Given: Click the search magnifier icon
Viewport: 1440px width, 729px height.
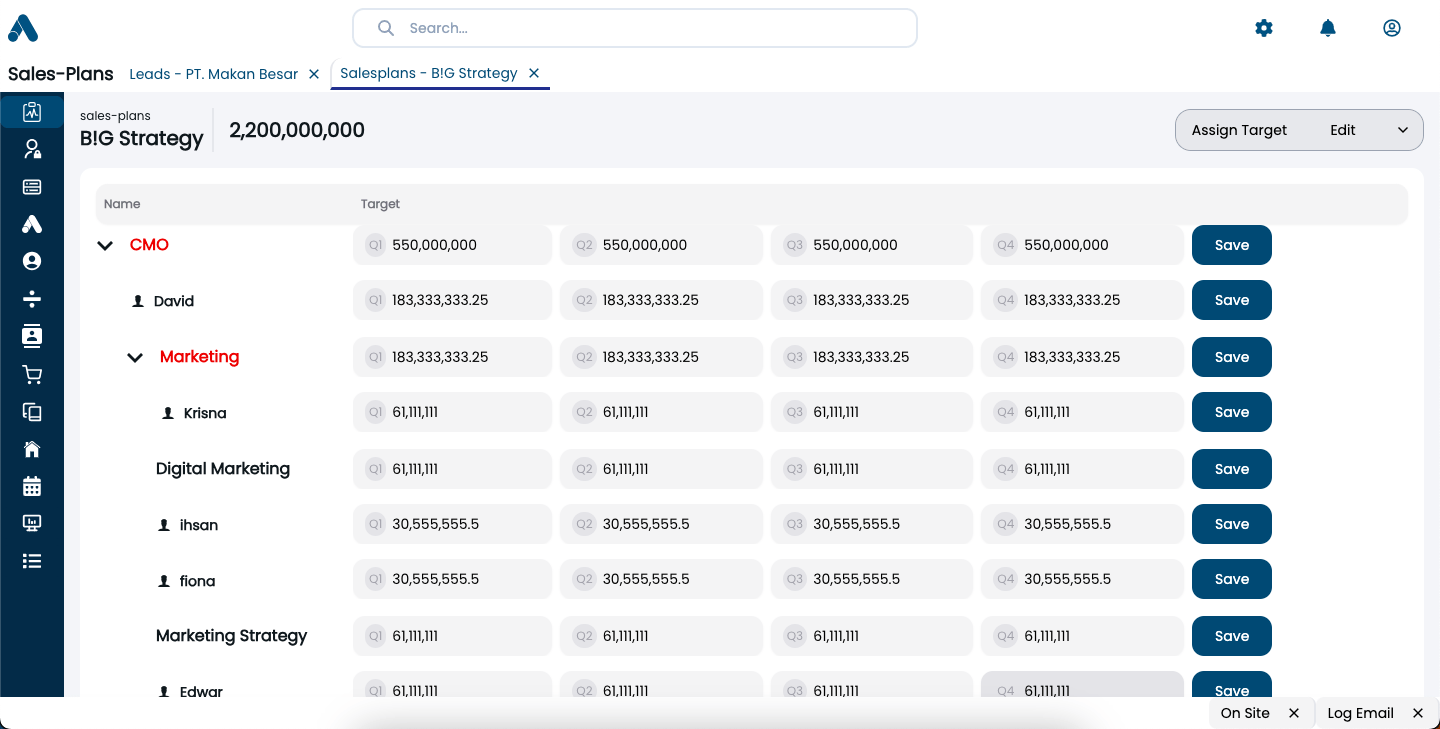Looking at the screenshot, I should [385, 28].
